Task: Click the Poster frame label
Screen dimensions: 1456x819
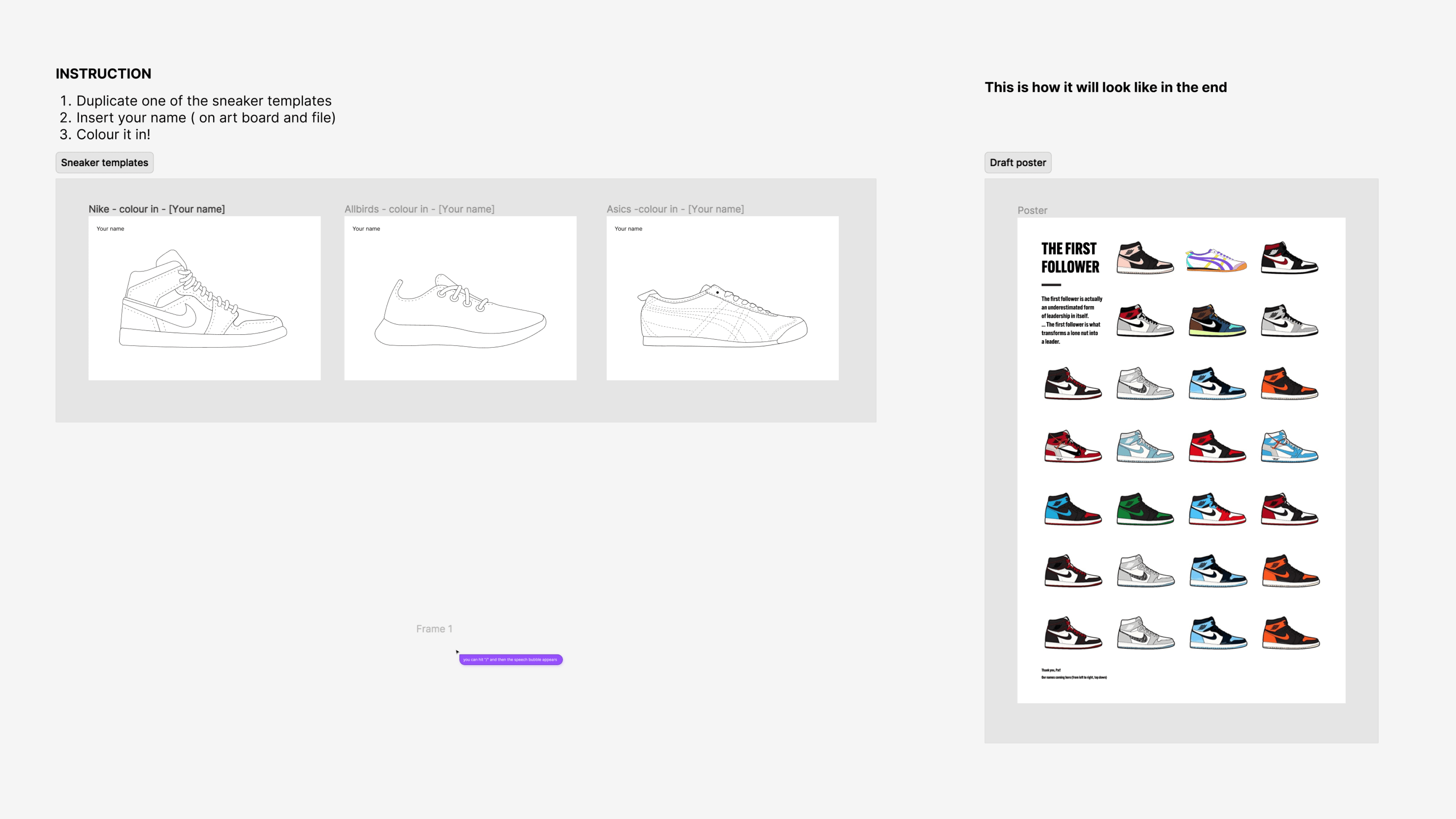Action: coord(1032,210)
